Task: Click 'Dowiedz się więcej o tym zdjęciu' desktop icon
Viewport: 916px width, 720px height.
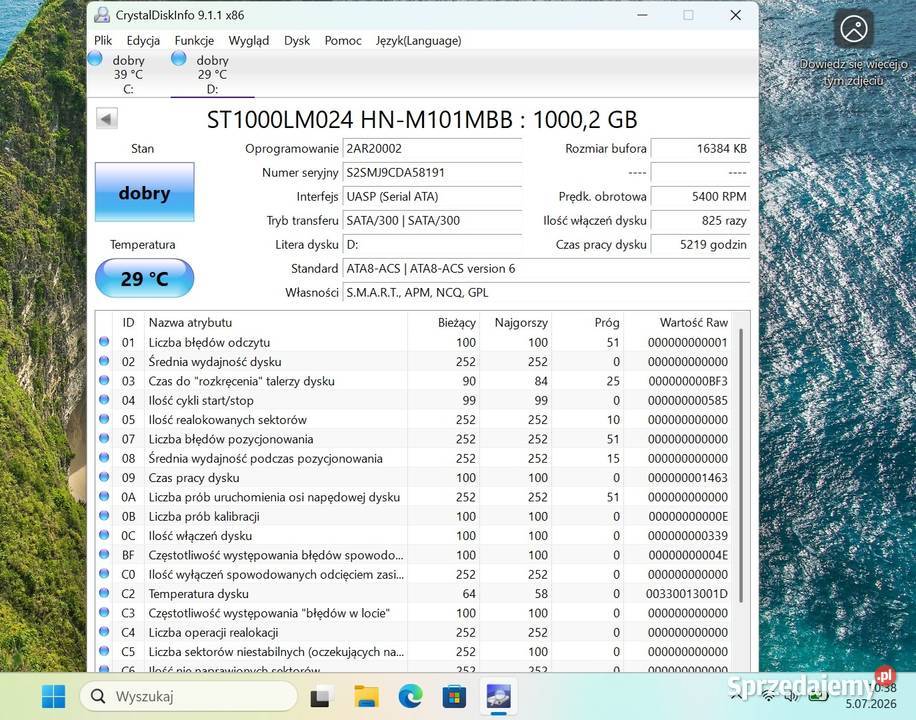Action: 853,48
